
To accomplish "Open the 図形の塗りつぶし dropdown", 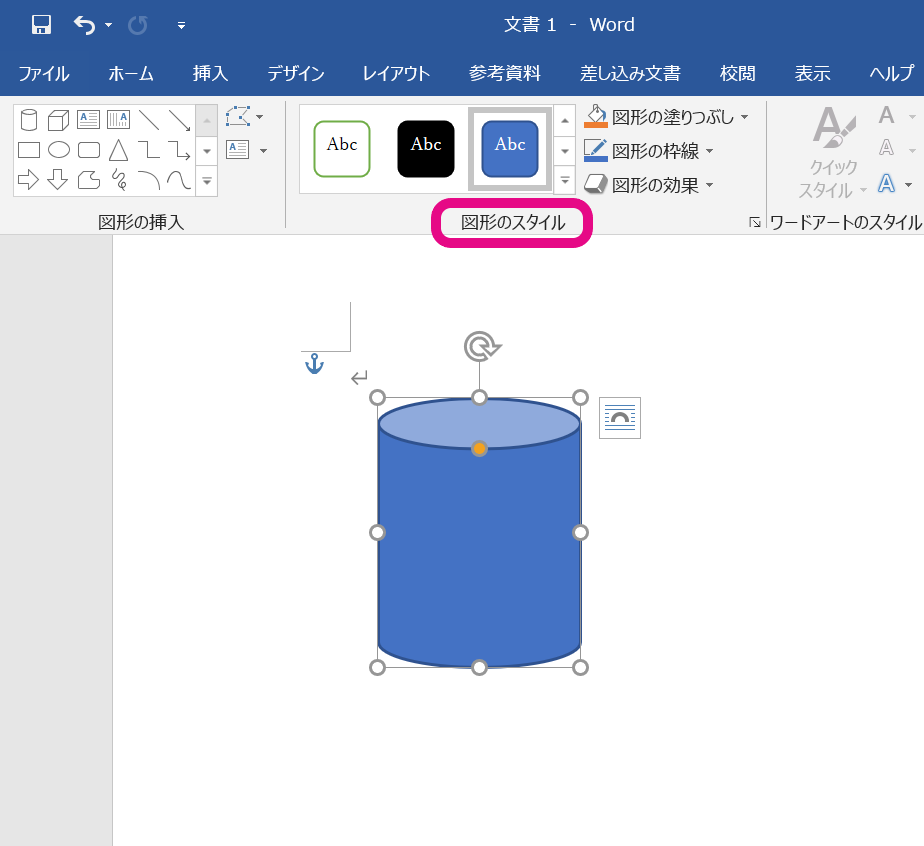I will click(744, 118).
